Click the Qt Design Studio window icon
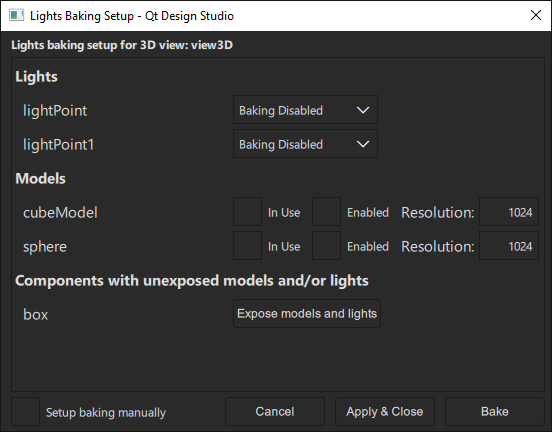 16,15
